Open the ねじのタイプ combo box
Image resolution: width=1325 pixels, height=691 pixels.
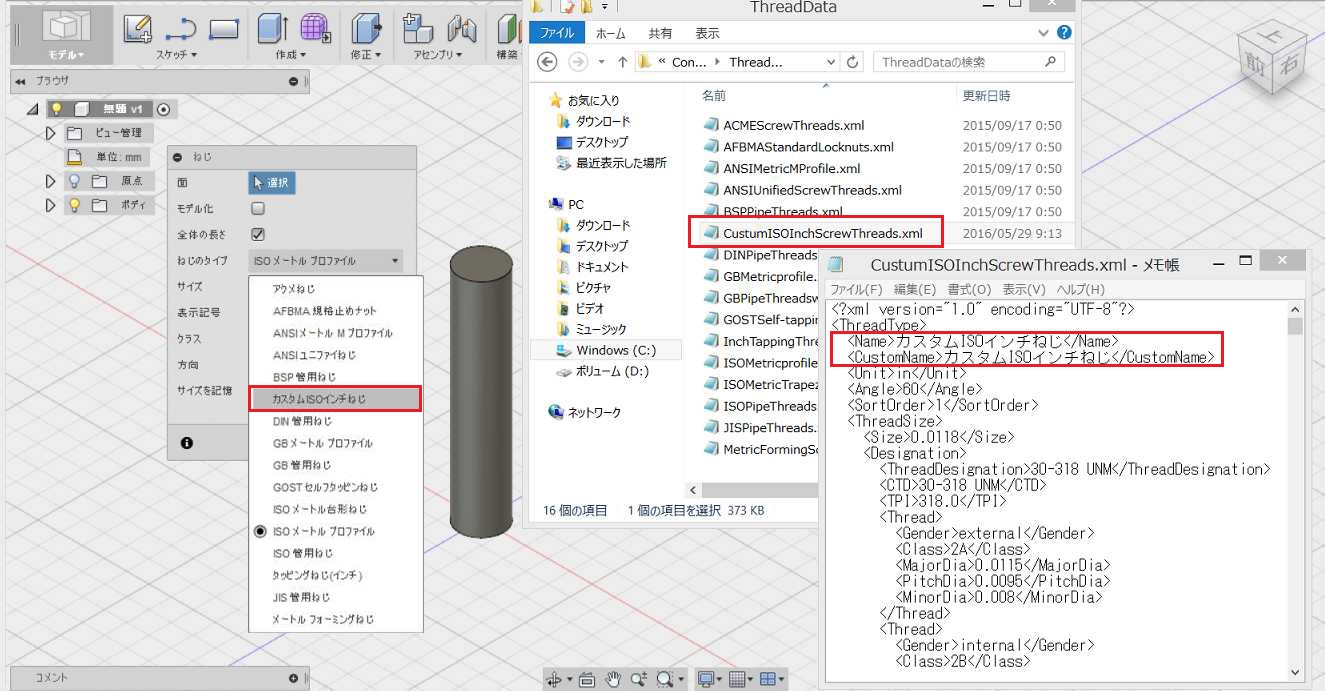coord(326,261)
